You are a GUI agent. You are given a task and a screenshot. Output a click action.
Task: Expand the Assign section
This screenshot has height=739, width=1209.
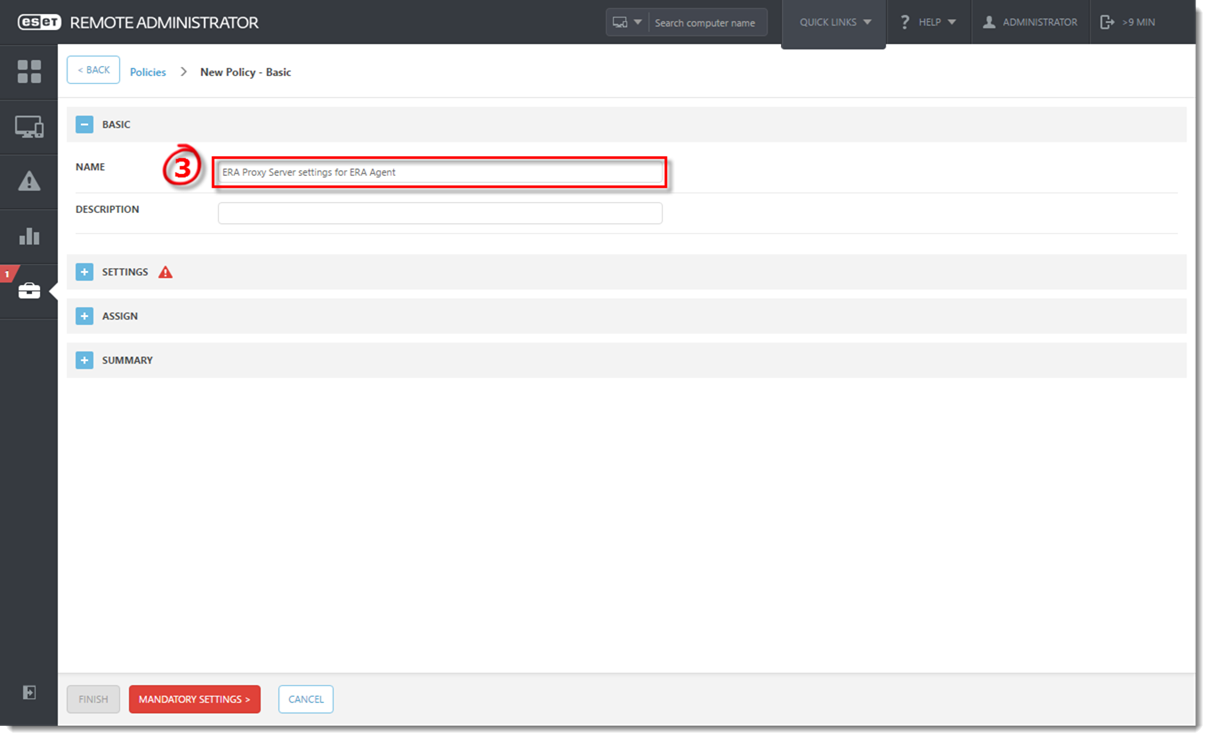(x=85, y=316)
